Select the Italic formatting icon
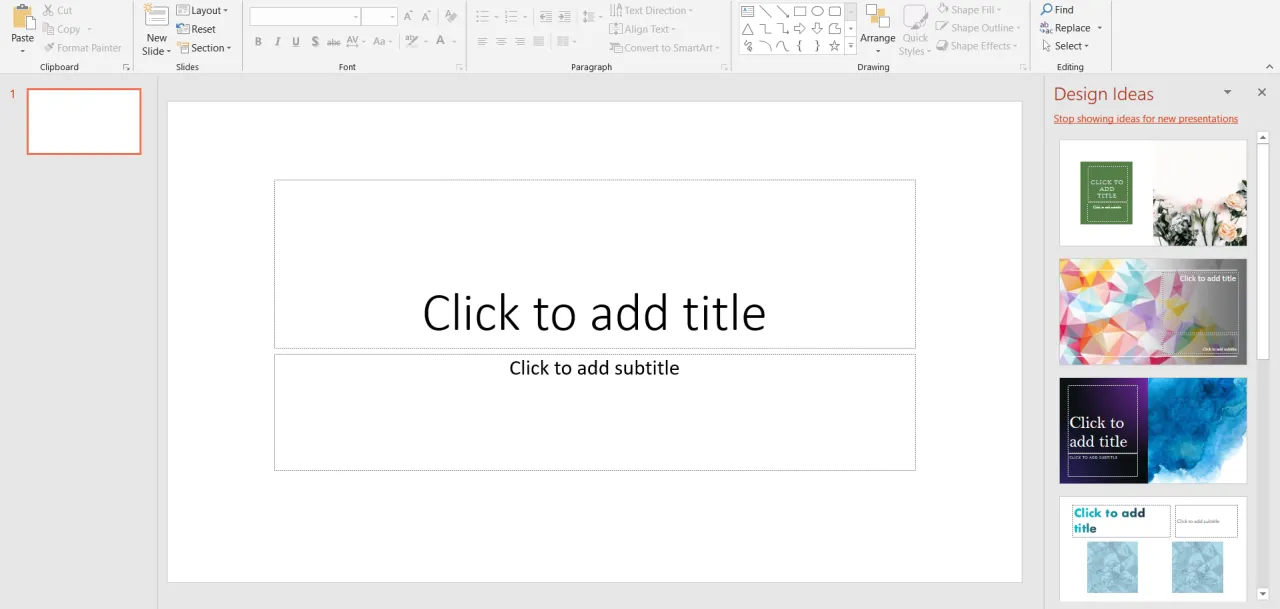 point(277,41)
